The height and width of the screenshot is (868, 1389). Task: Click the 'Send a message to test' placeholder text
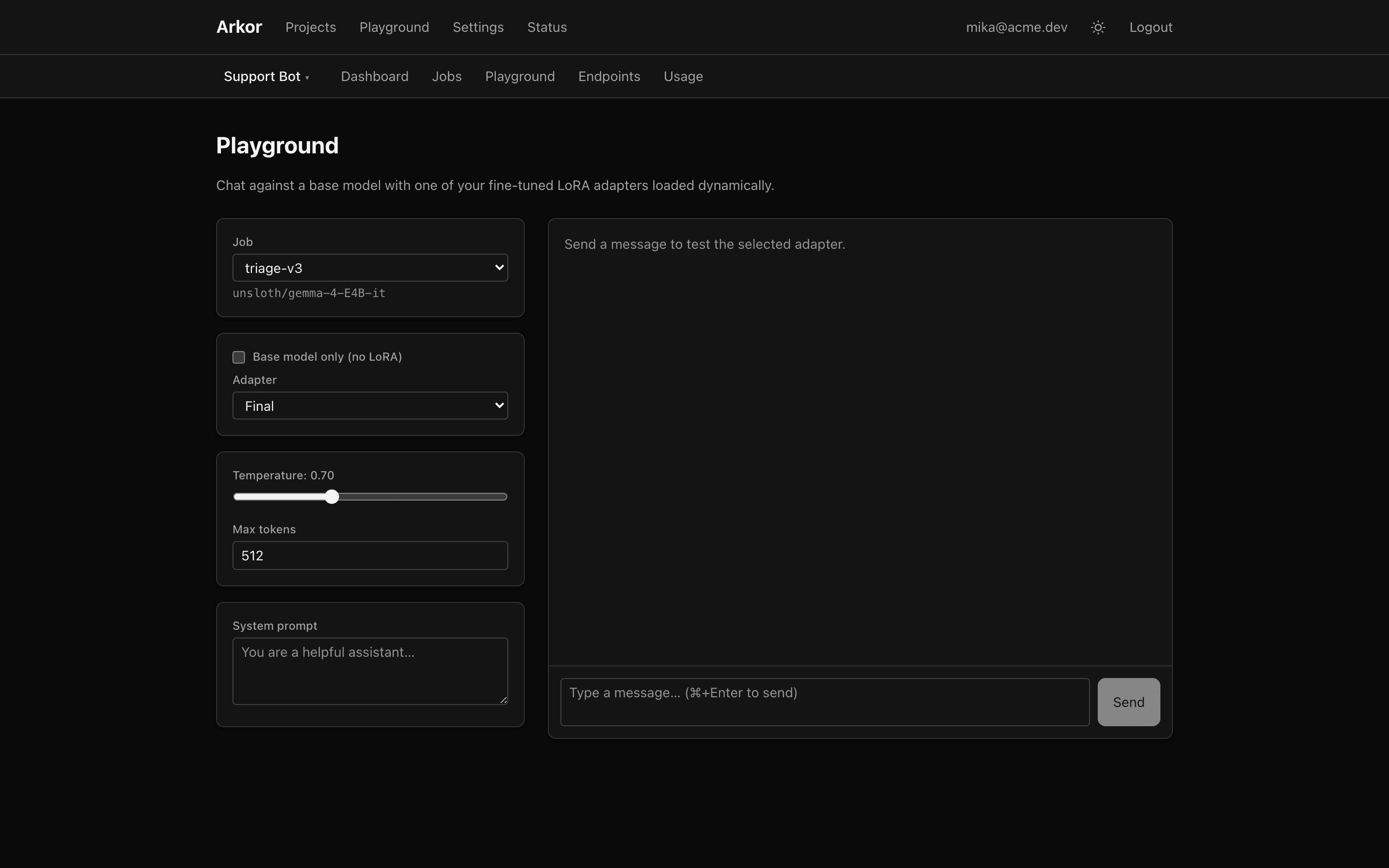704,244
